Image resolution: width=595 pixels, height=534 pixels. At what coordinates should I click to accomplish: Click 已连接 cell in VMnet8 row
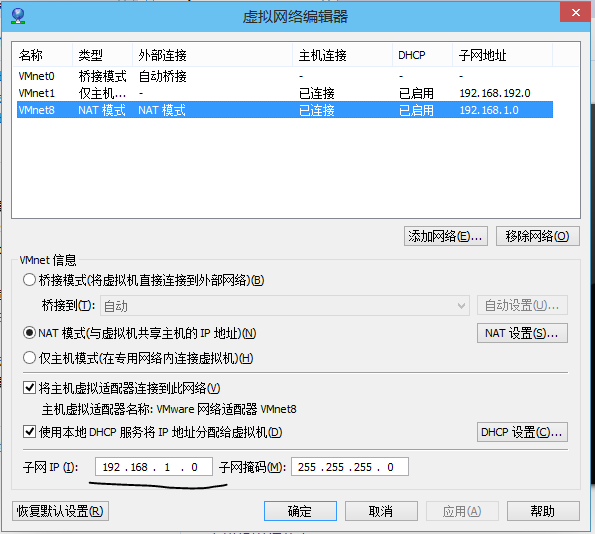click(x=317, y=110)
